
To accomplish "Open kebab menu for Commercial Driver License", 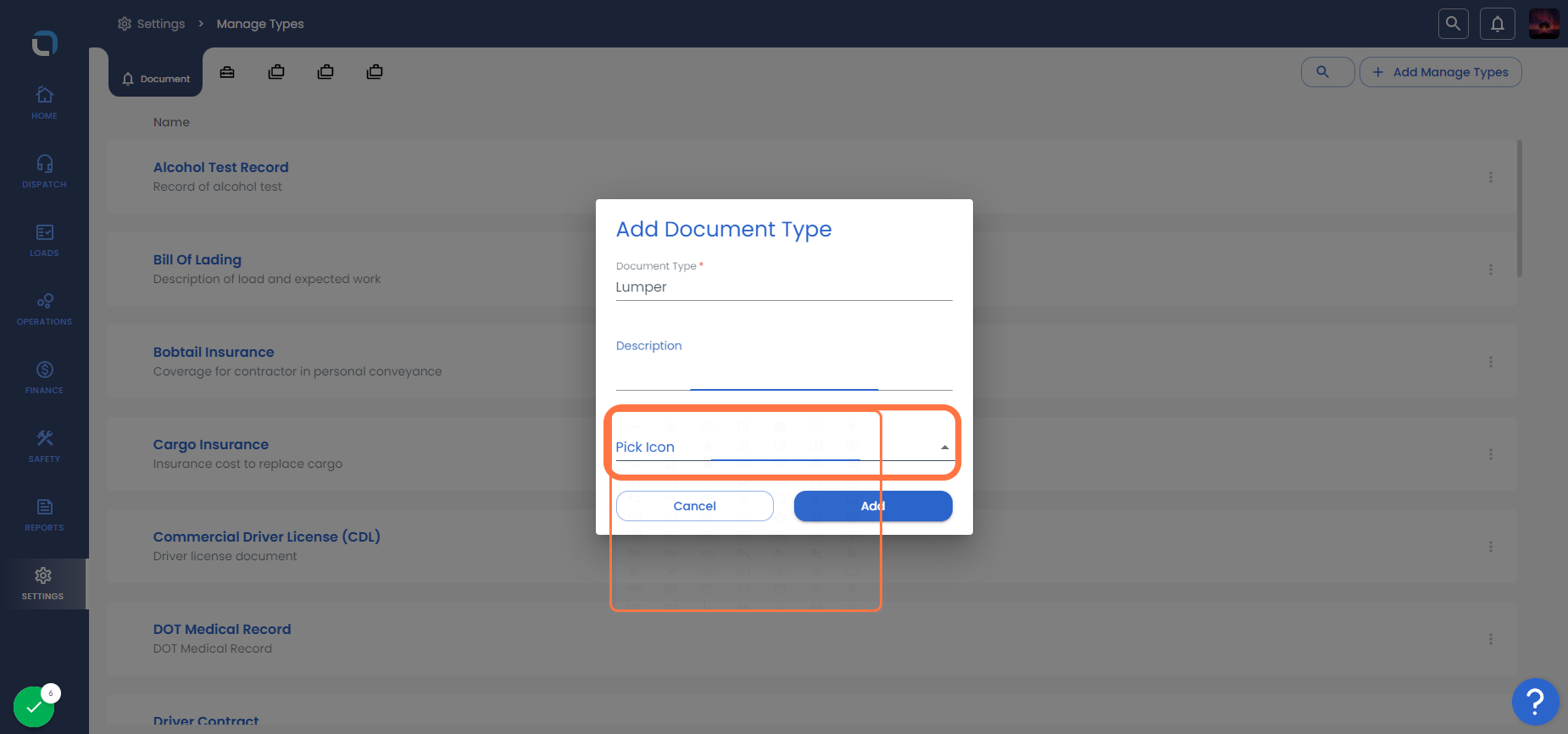I will pos(1490,547).
